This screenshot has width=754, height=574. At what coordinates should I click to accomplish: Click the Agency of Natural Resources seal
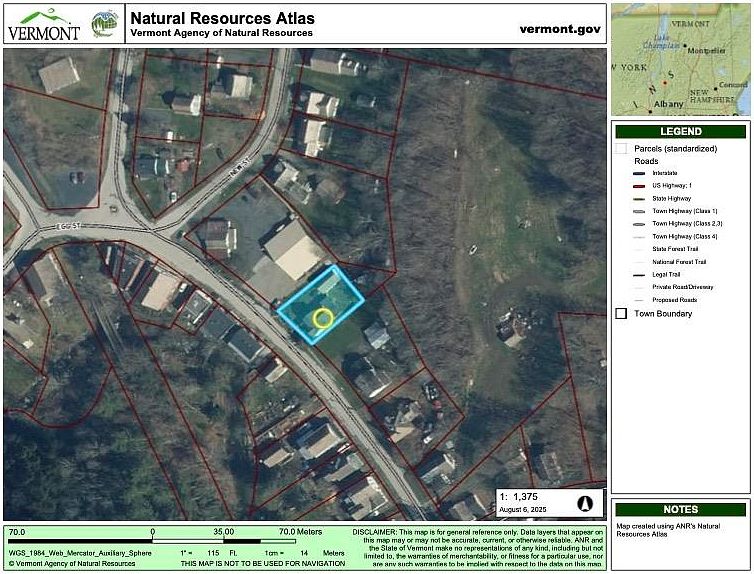pyautogui.click(x=104, y=23)
